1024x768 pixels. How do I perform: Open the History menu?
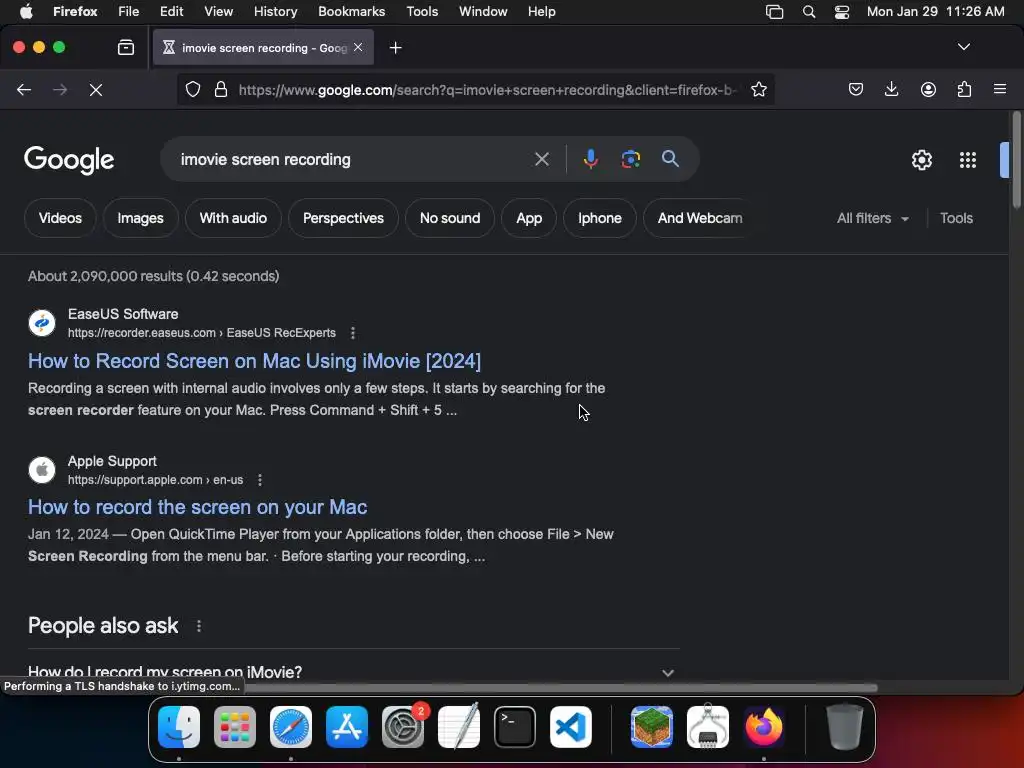tap(275, 12)
